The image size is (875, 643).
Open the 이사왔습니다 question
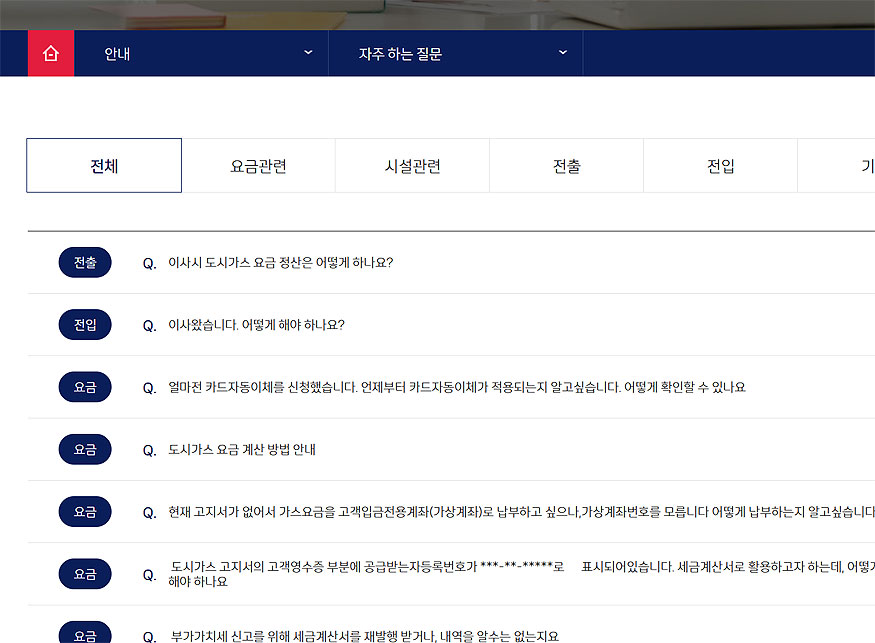point(256,325)
